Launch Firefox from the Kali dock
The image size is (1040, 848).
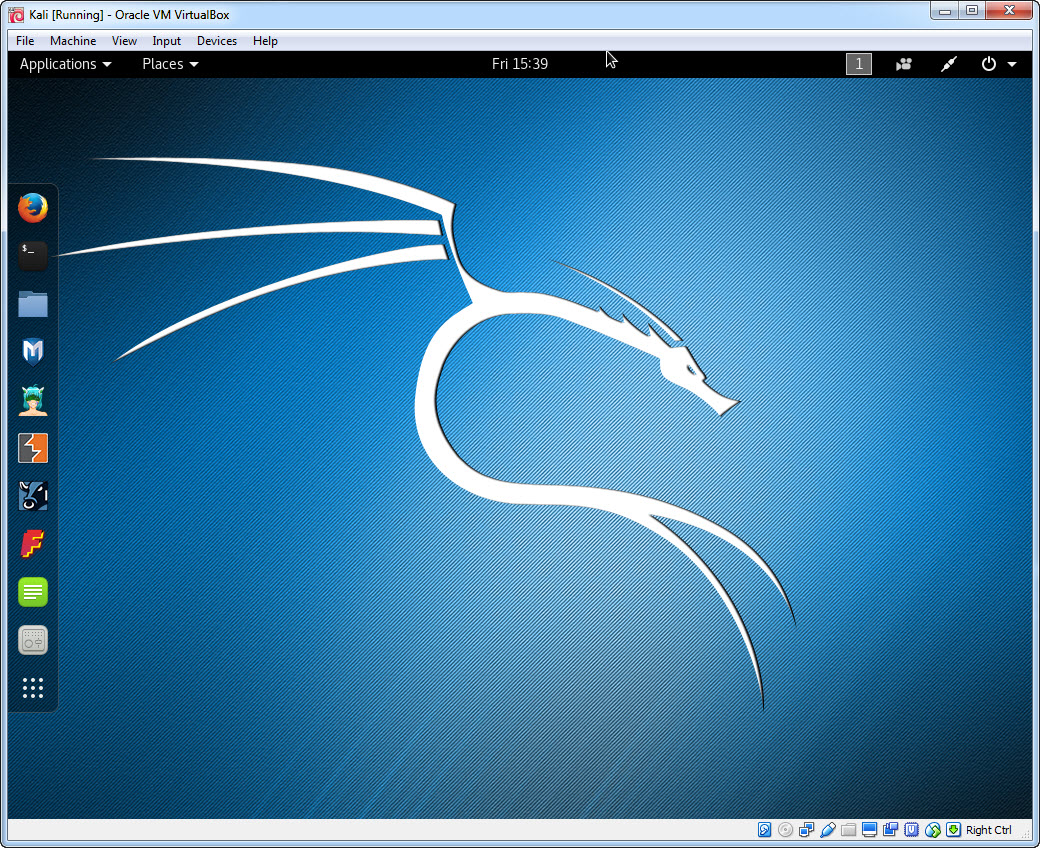click(x=32, y=208)
